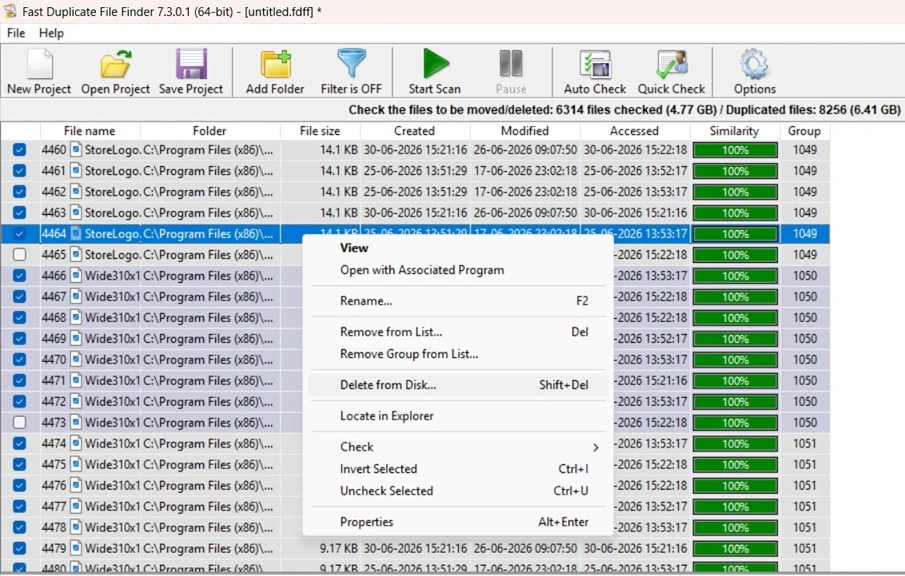
Task: Click file icon of row 4479
Action: (x=76, y=548)
